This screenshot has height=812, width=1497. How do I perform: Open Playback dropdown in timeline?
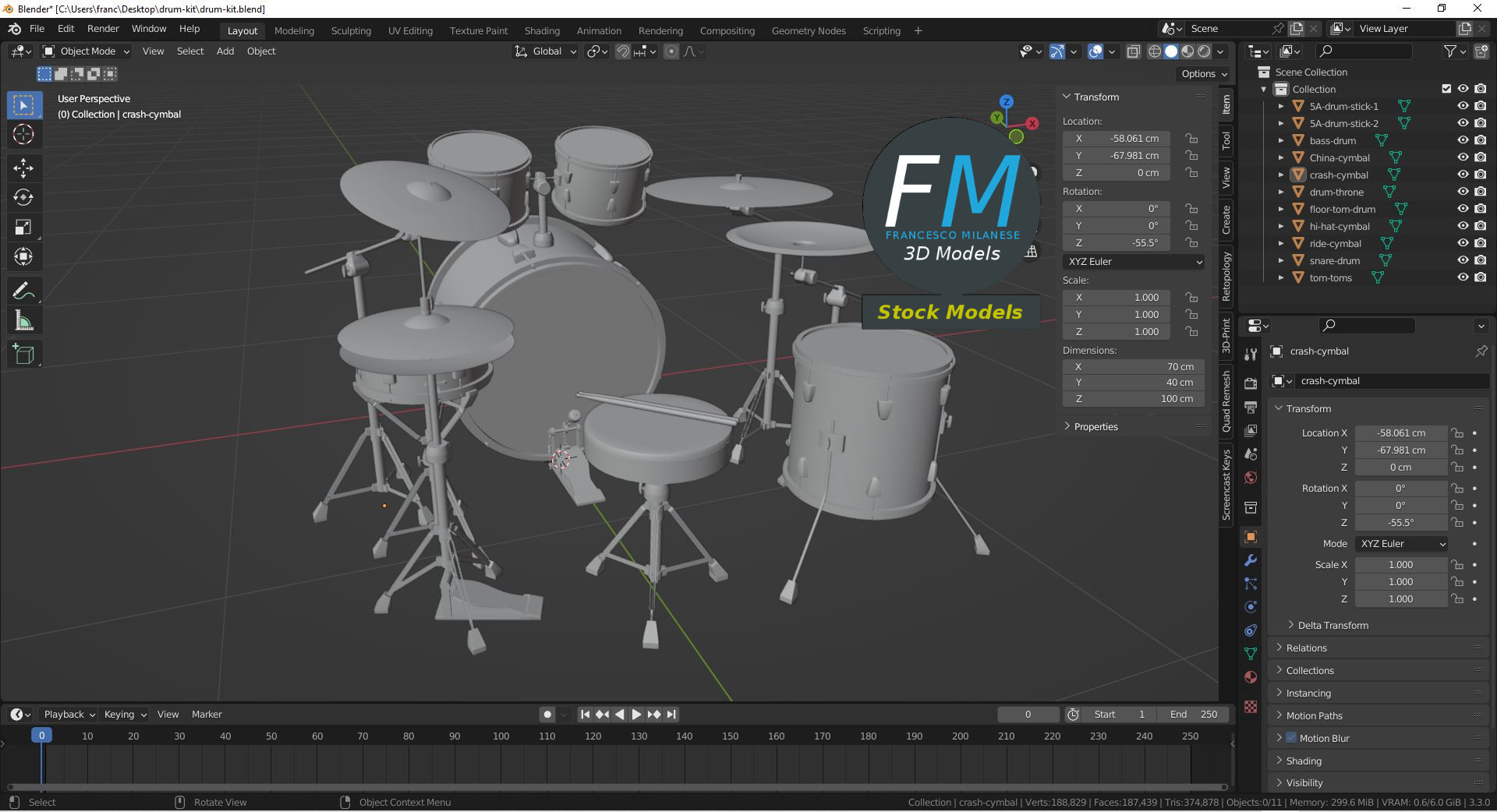tap(69, 715)
